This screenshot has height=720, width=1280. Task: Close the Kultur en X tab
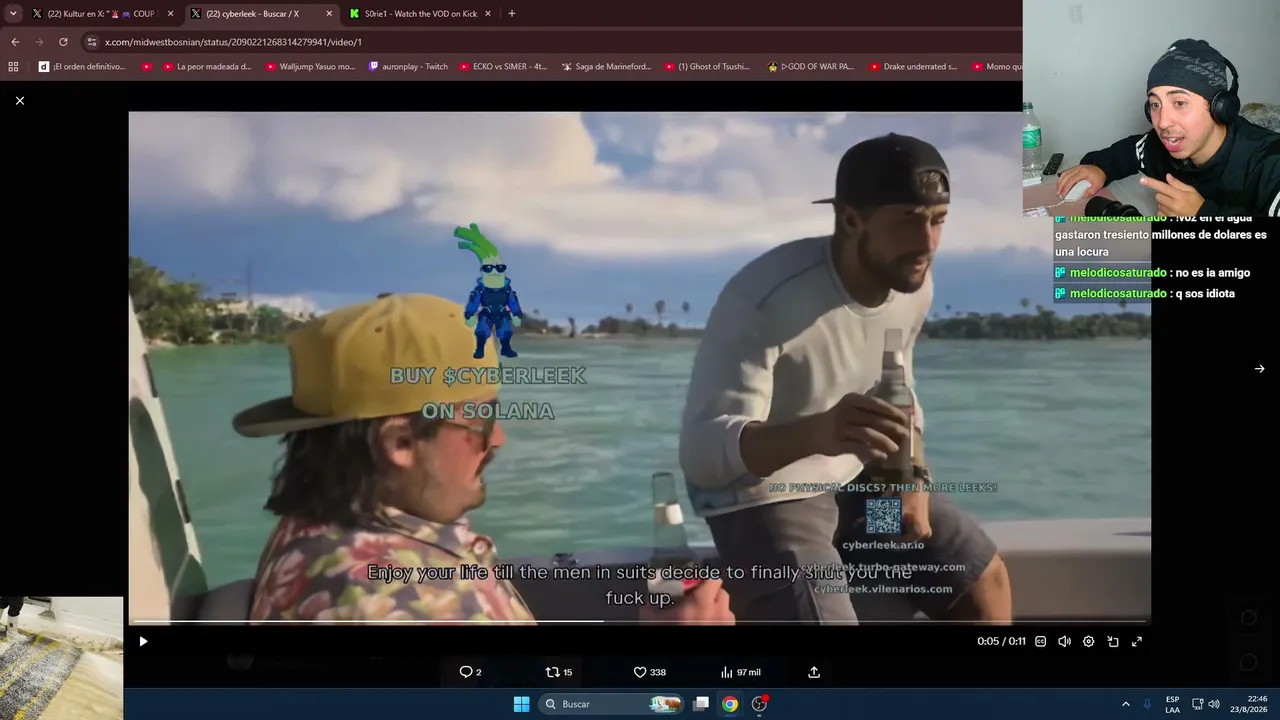170,14
